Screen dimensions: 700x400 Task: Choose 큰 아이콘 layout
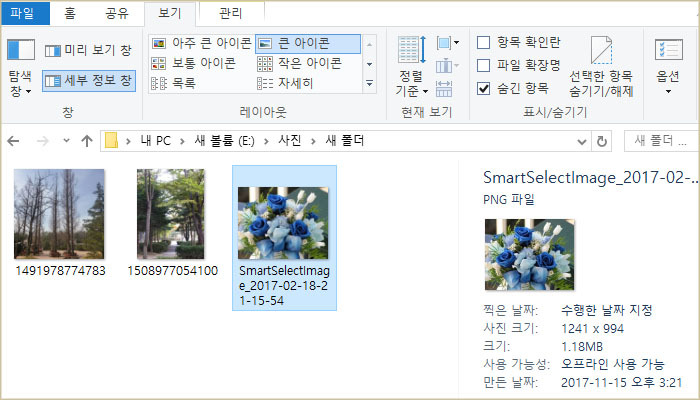308,43
